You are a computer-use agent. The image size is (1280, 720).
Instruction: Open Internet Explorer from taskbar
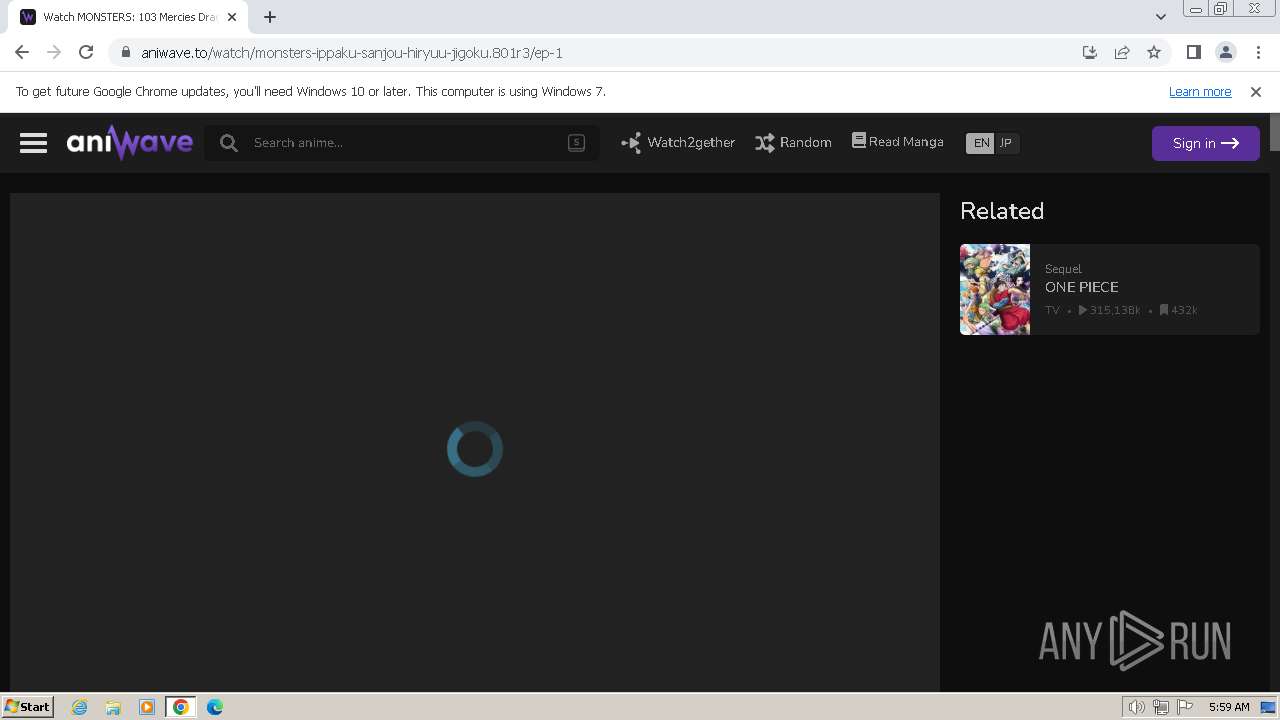coord(80,707)
